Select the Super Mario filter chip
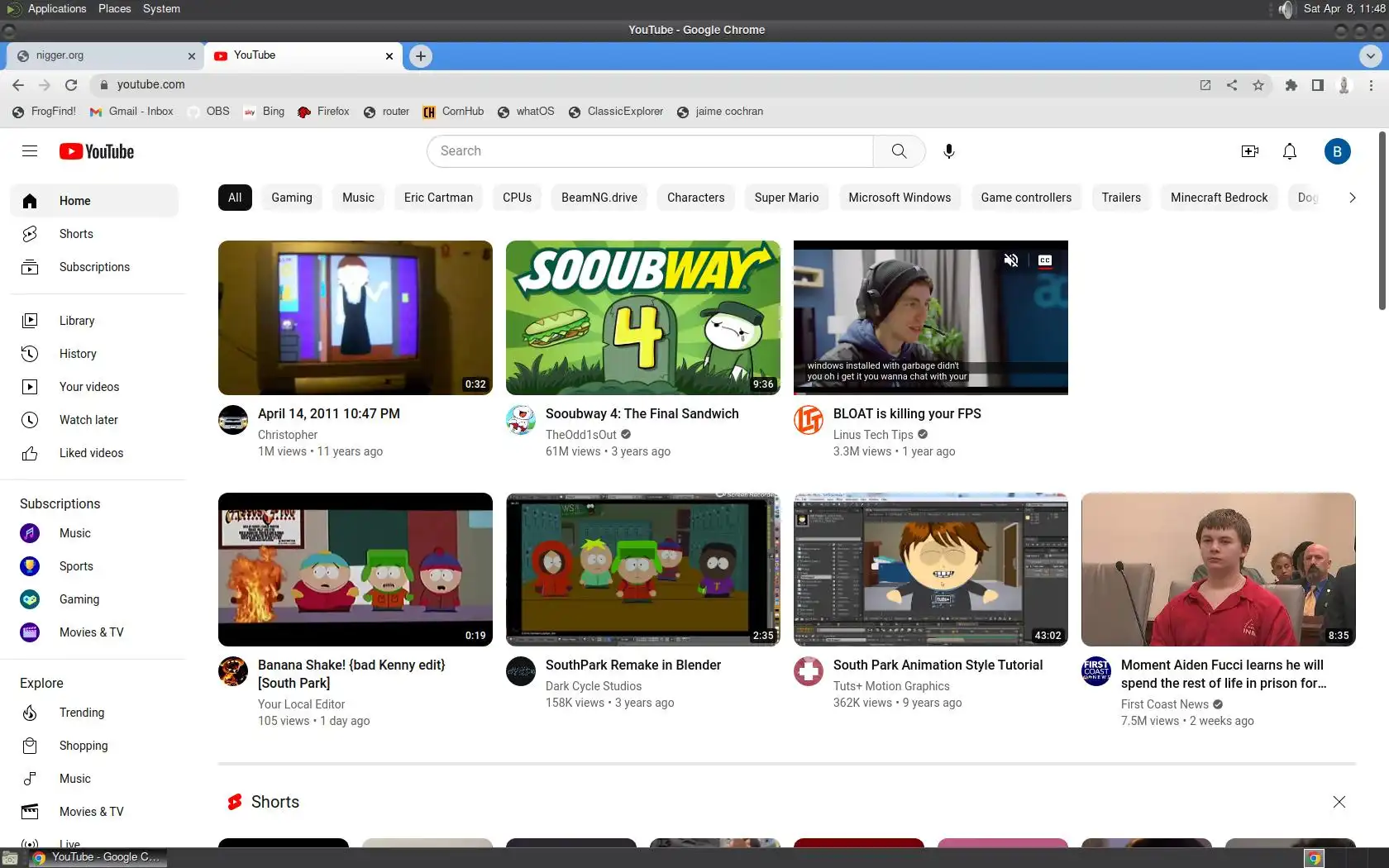The image size is (1389, 868). [786, 198]
